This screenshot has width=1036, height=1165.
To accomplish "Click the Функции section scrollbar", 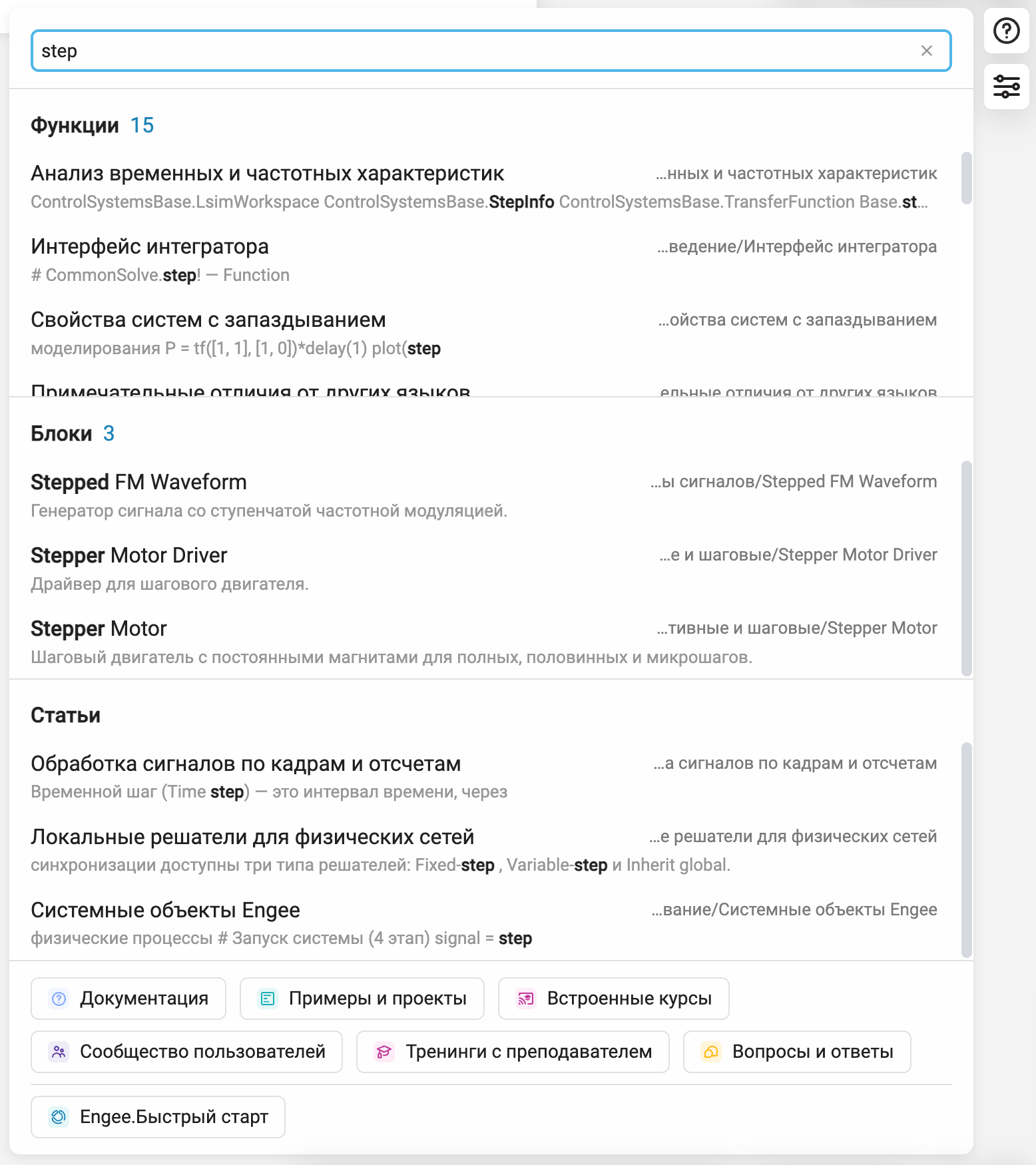I will coord(966,178).
